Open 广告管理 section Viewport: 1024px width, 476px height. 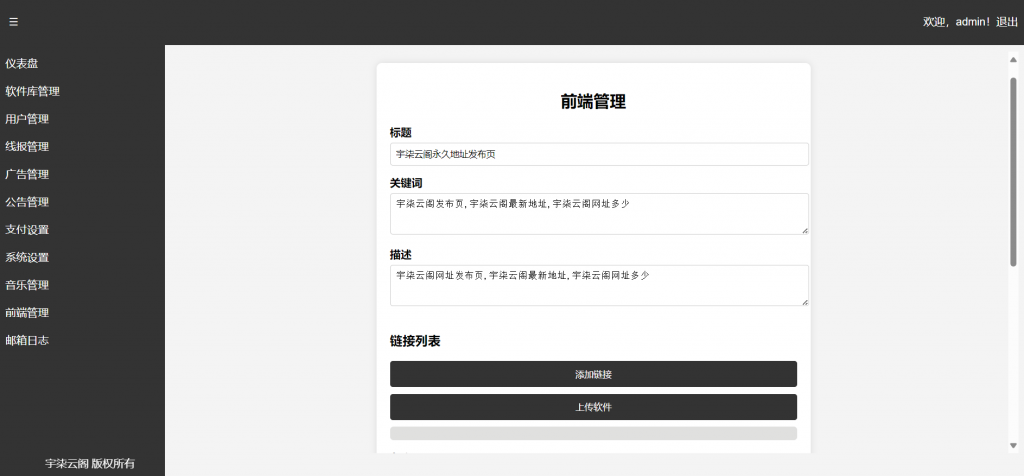[27, 174]
